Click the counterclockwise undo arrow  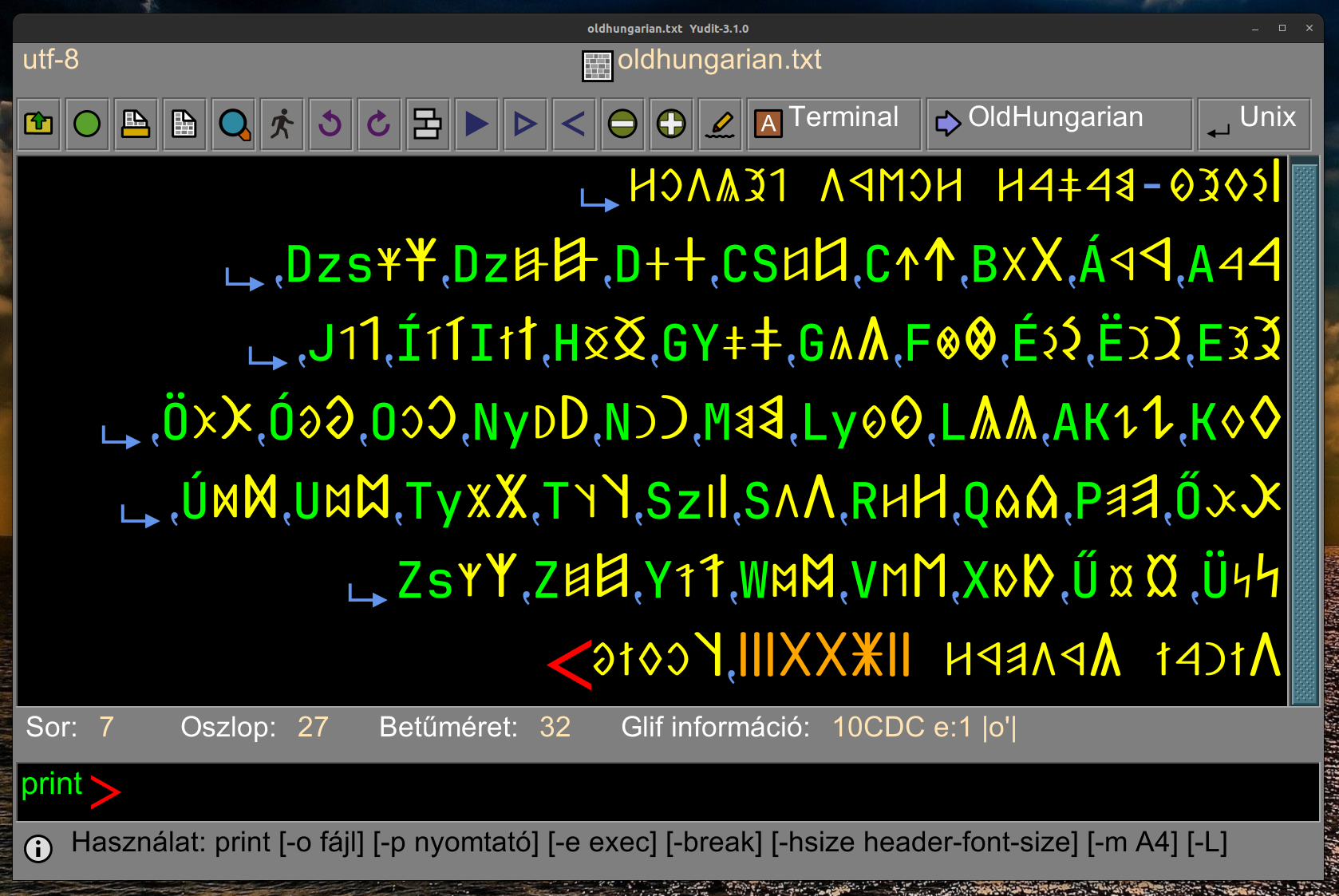(330, 124)
